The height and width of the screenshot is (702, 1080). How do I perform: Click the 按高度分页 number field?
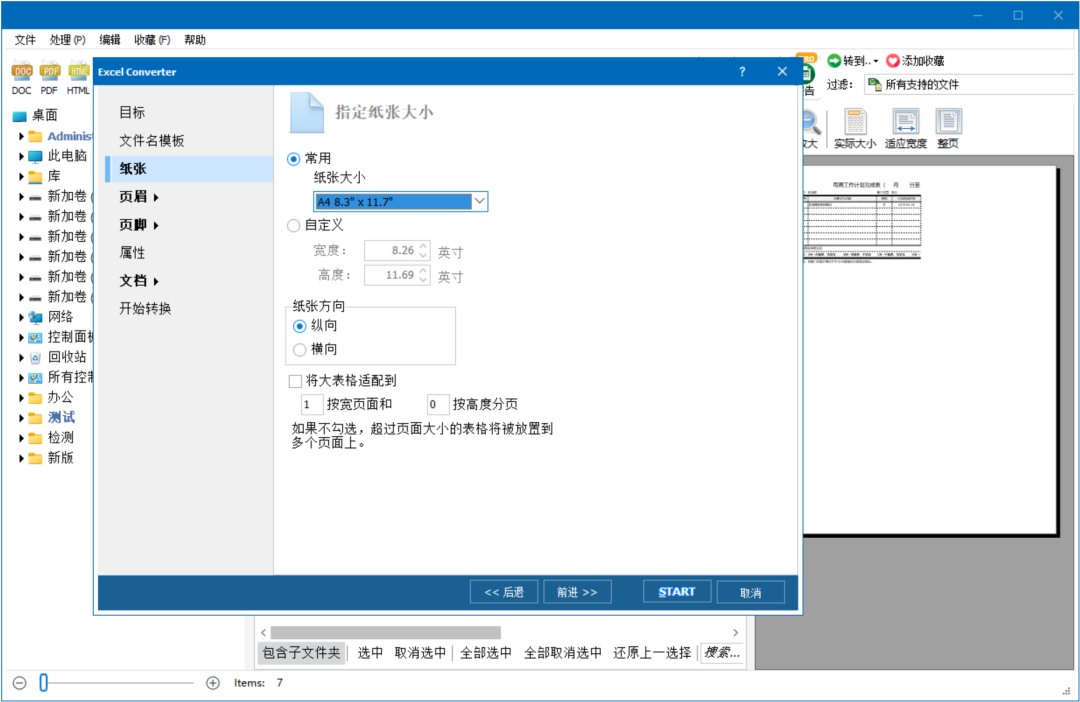pos(438,404)
